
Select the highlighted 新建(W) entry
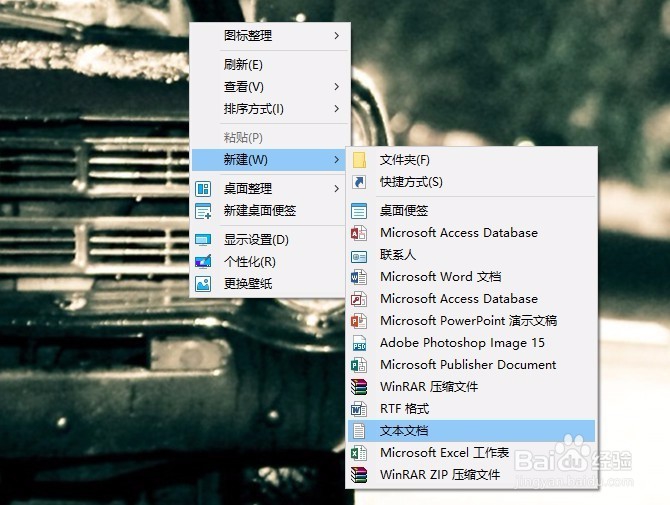coord(270,160)
